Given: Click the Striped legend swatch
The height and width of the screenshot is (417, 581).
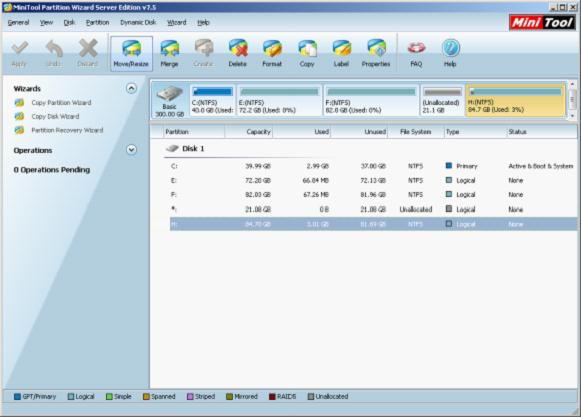Looking at the screenshot, I should point(190,397).
